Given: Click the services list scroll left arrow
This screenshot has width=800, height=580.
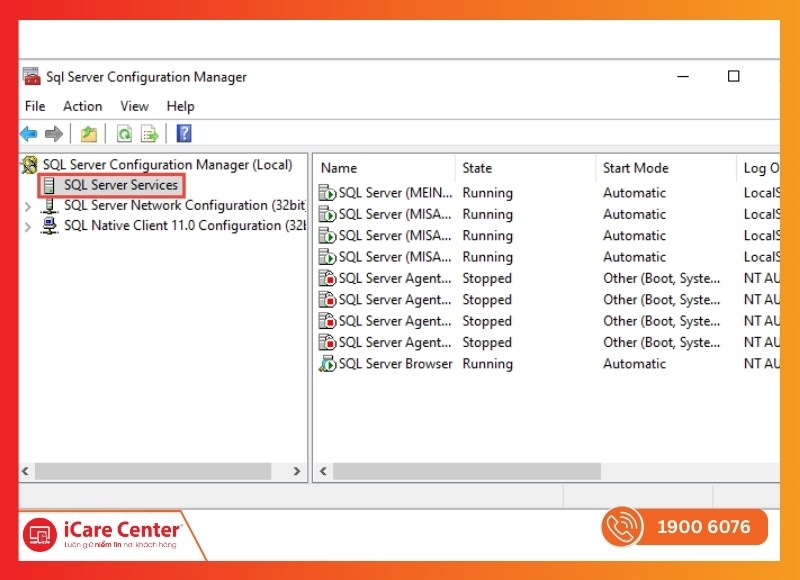Looking at the screenshot, I should (x=323, y=471).
